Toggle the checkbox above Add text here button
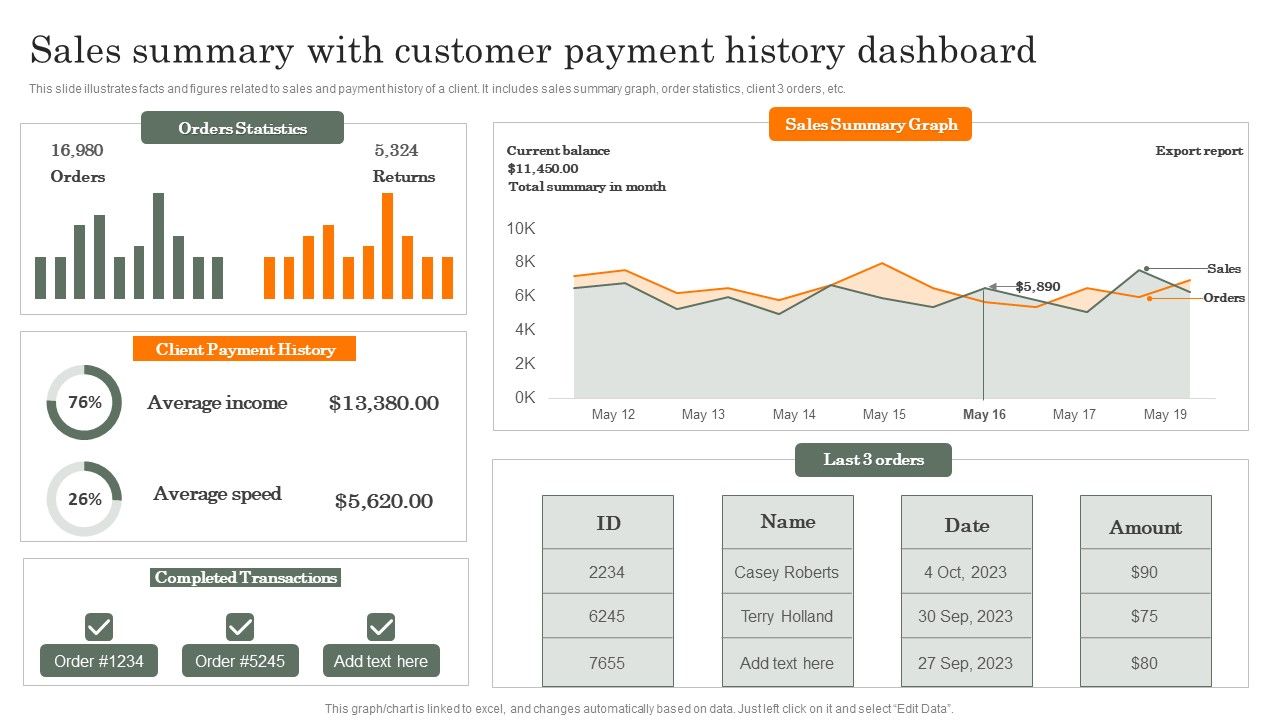Image resolution: width=1280 pixels, height=720 pixels. 381,627
